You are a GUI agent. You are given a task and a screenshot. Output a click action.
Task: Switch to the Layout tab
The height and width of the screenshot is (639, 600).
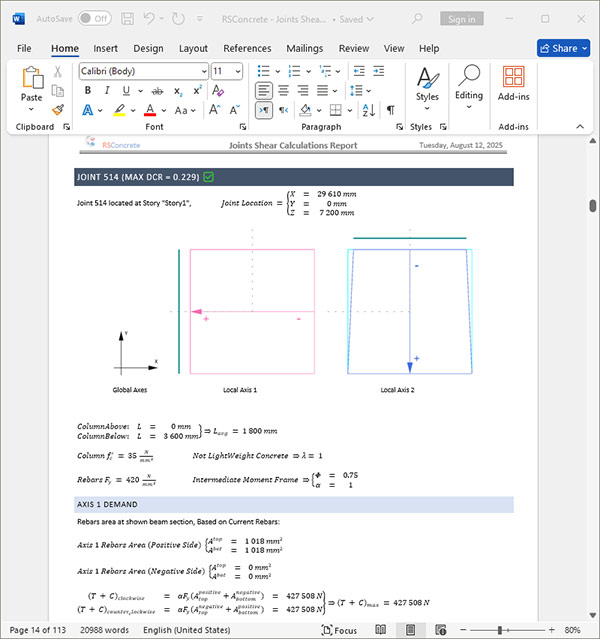pyautogui.click(x=193, y=48)
